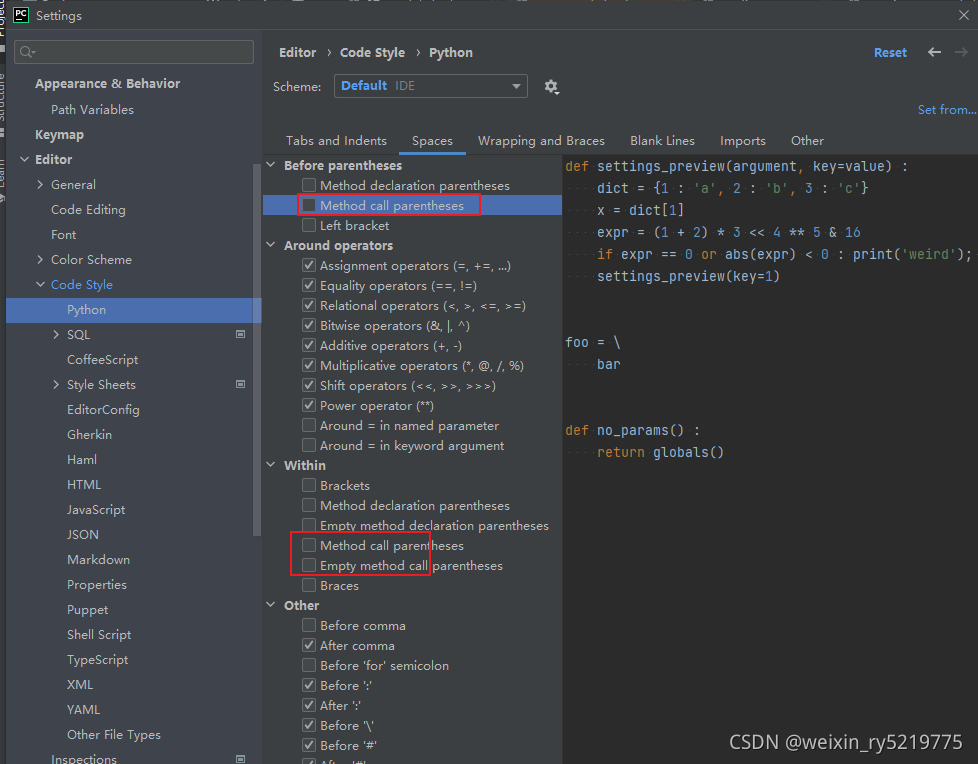Select CoffeeScript code style
978x764 pixels.
[x=102, y=359]
